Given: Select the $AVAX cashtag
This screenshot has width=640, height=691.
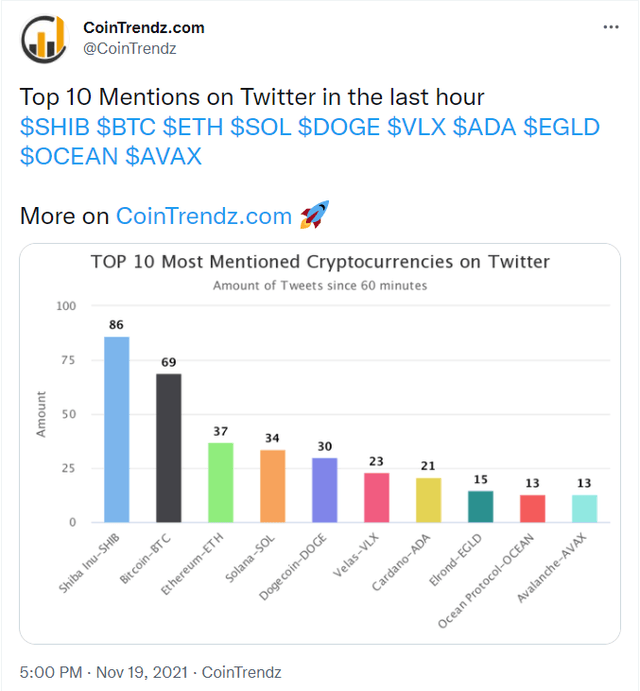Looking at the screenshot, I should [164, 156].
